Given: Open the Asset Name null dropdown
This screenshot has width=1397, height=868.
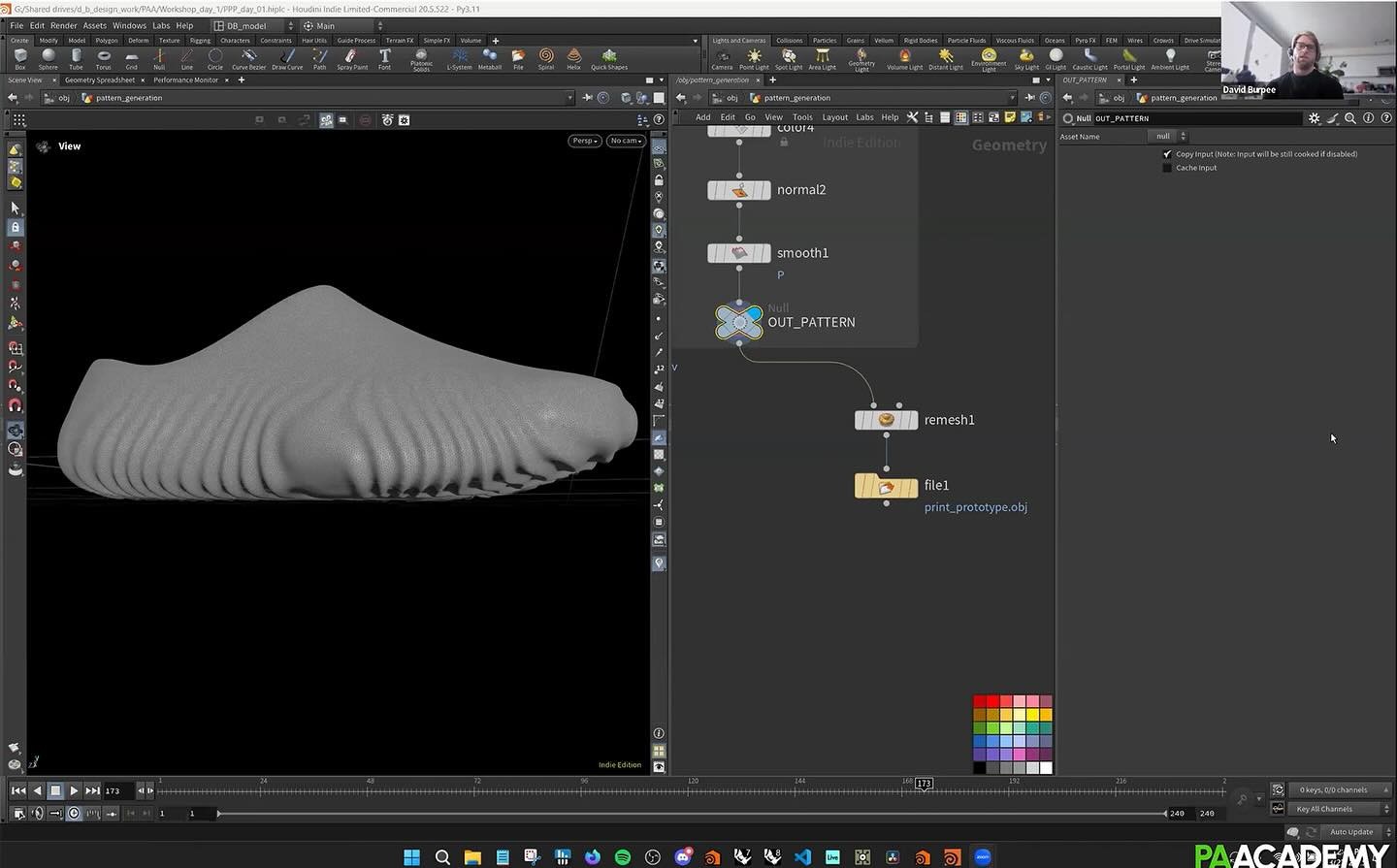Looking at the screenshot, I should (x=1183, y=136).
